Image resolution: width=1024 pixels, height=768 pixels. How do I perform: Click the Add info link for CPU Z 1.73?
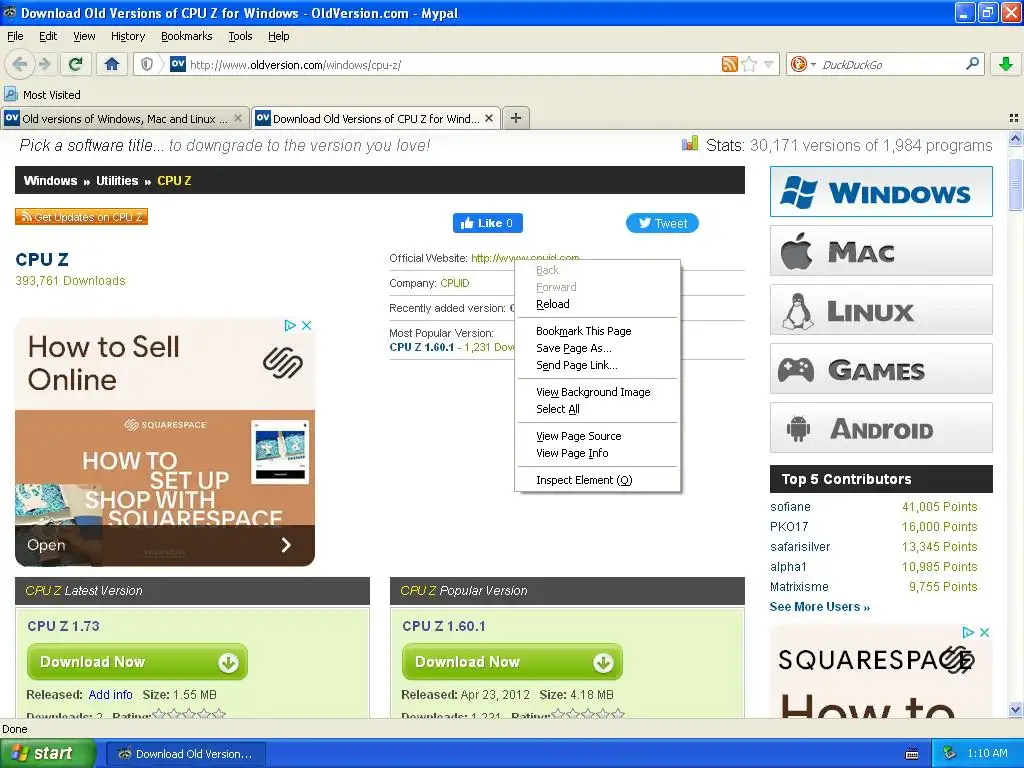pos(110,695)
